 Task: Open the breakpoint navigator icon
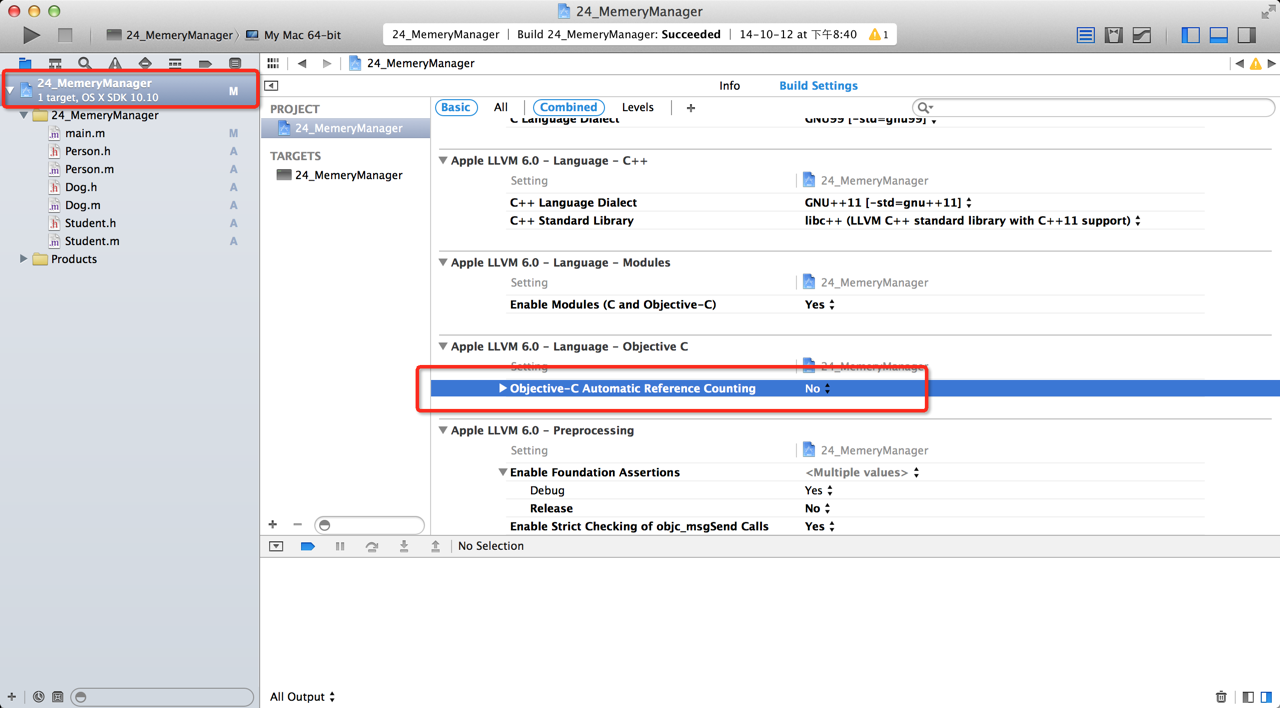click(205, 63)
